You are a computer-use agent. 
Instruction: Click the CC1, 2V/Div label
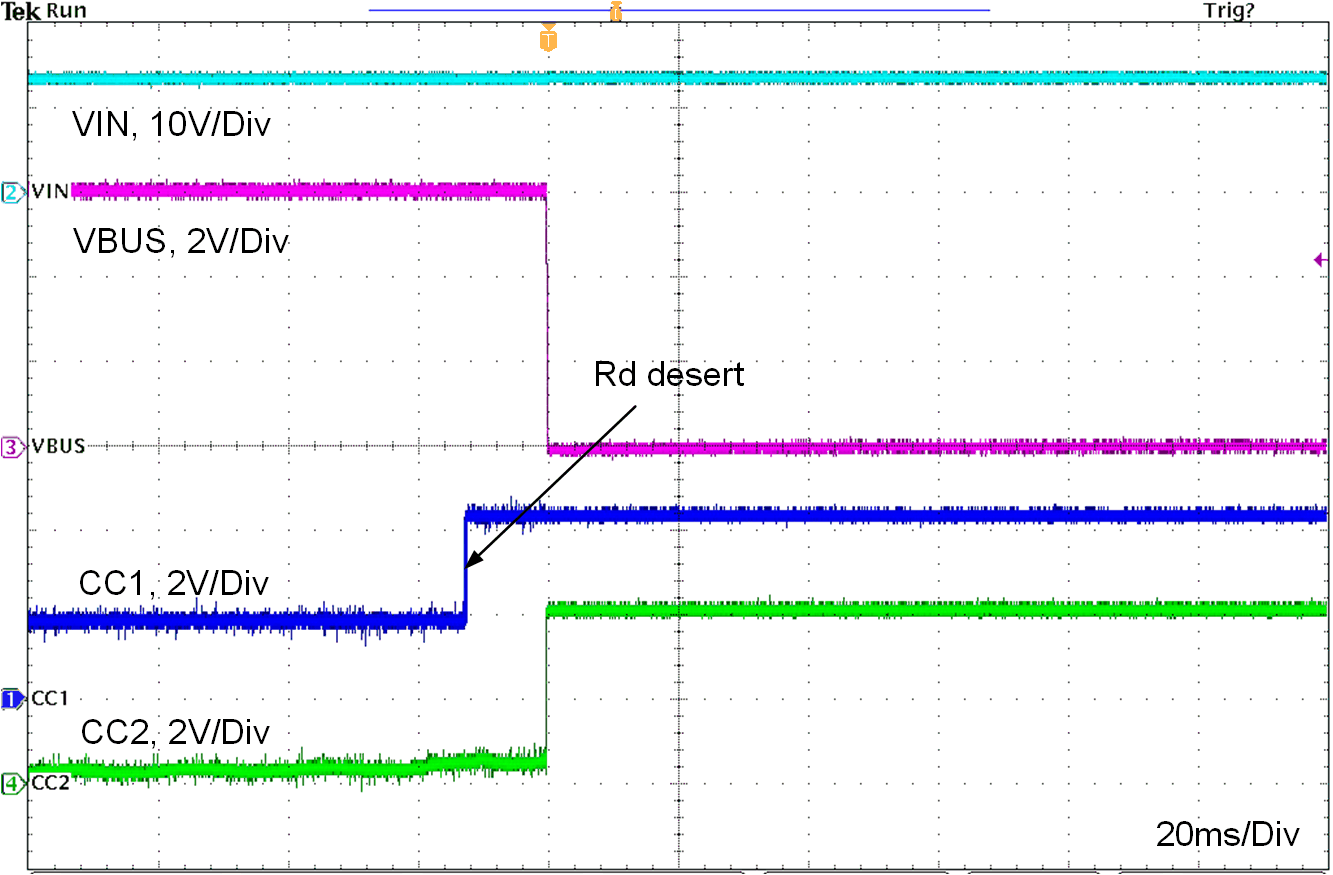[174, 583]
